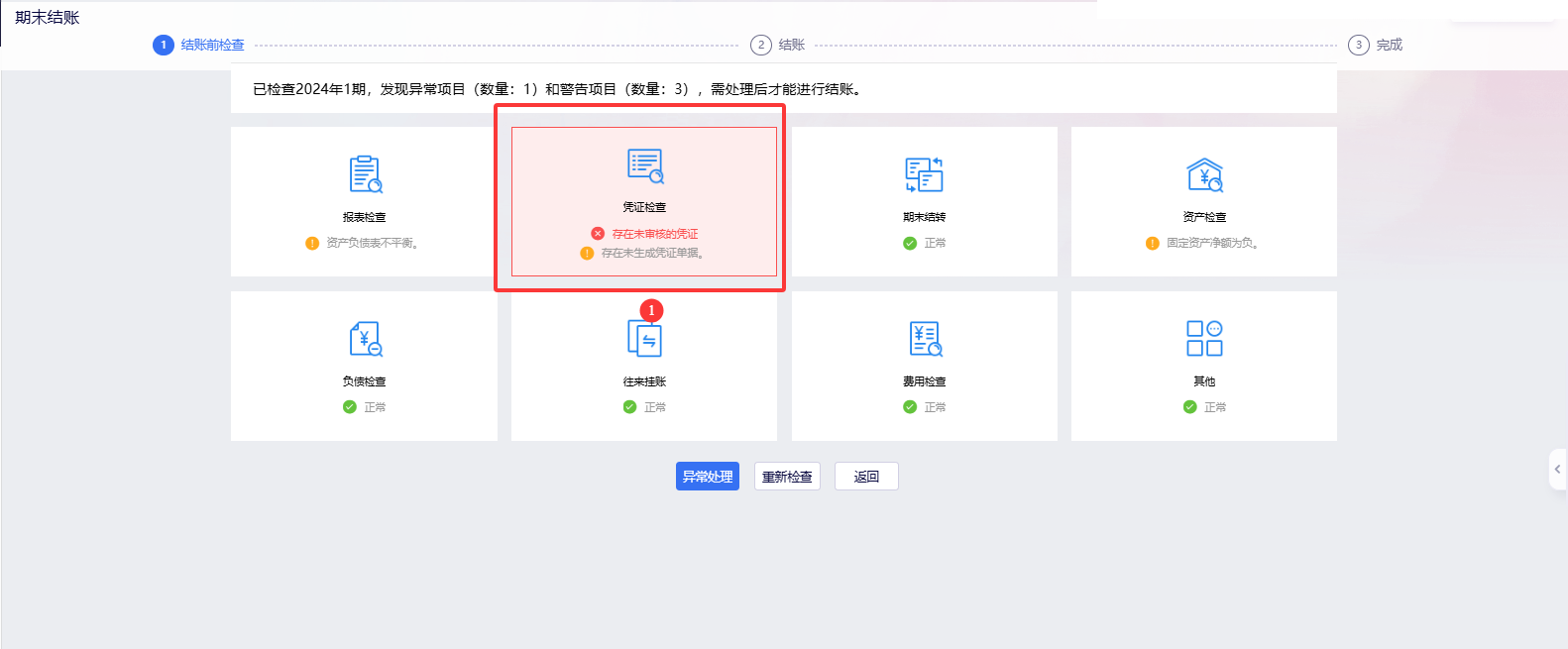The image size is (1568, 649).
Task: Click the 固定资产净额为负 warning text
Action: (1212, 243)
